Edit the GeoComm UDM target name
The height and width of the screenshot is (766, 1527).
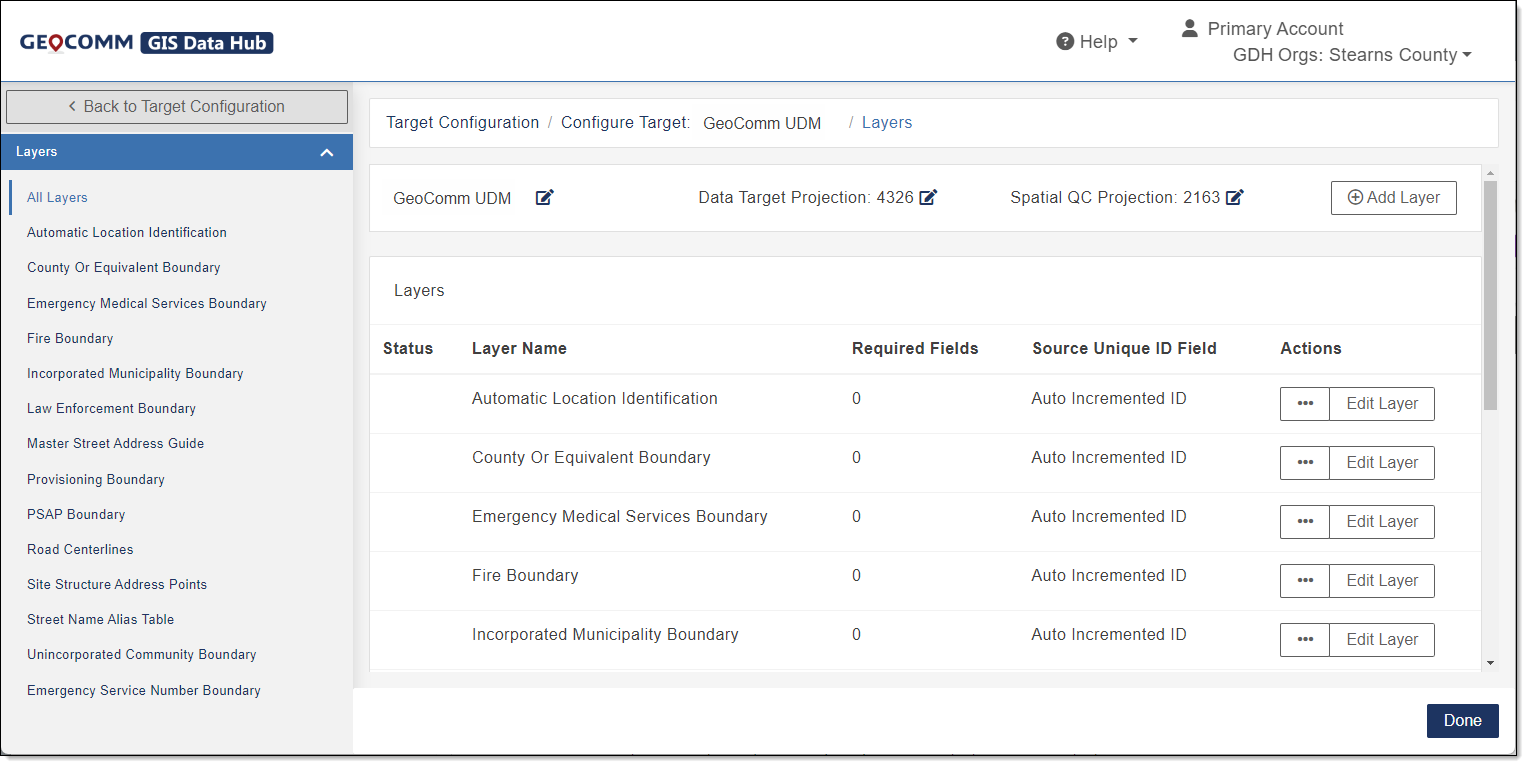click(x=544, y=197)
